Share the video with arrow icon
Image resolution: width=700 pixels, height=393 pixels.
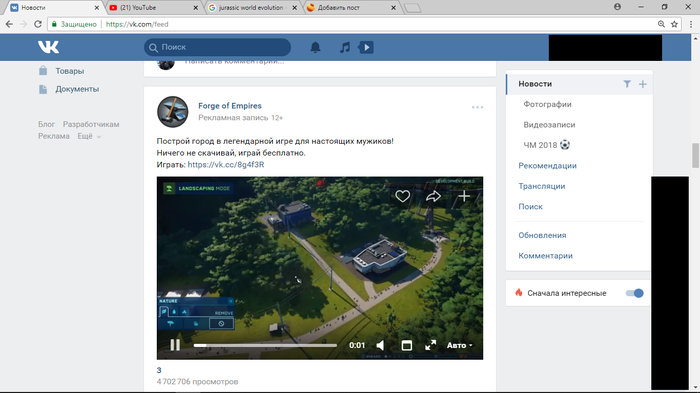point(433,196)
